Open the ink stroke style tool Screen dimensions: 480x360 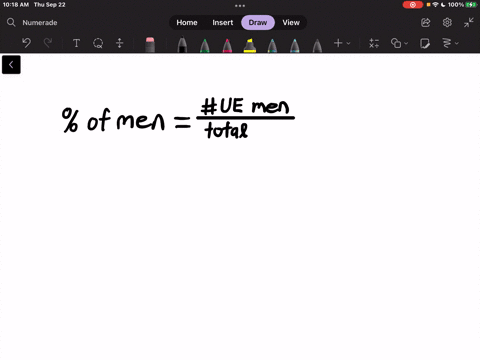[447, 43]
